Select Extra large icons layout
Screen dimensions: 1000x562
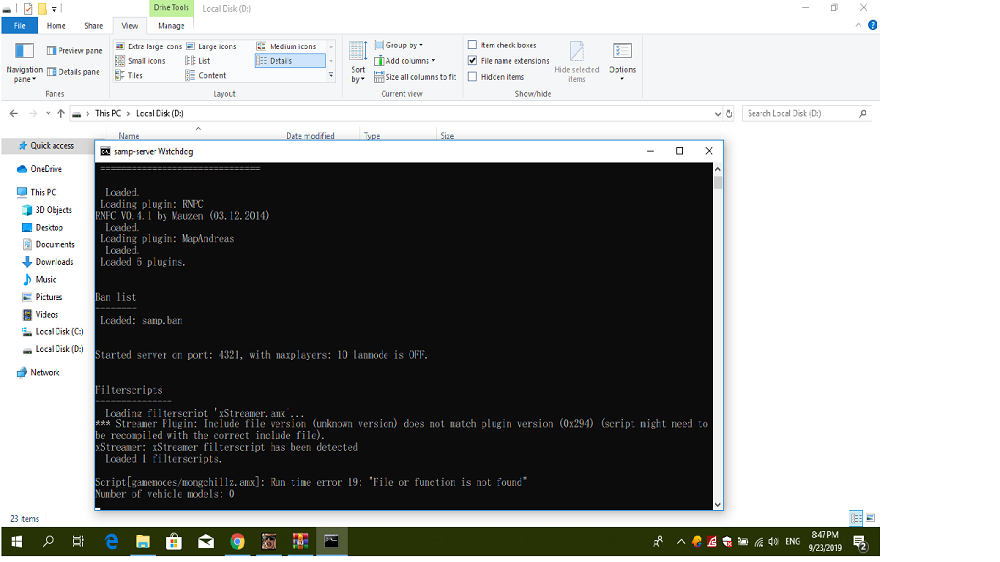(x=149, y=47)
